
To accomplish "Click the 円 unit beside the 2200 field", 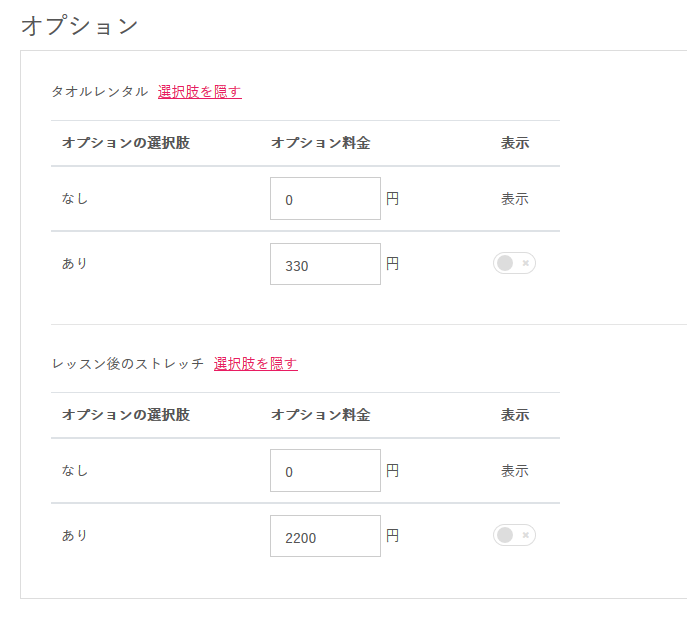I will [393, 536].
